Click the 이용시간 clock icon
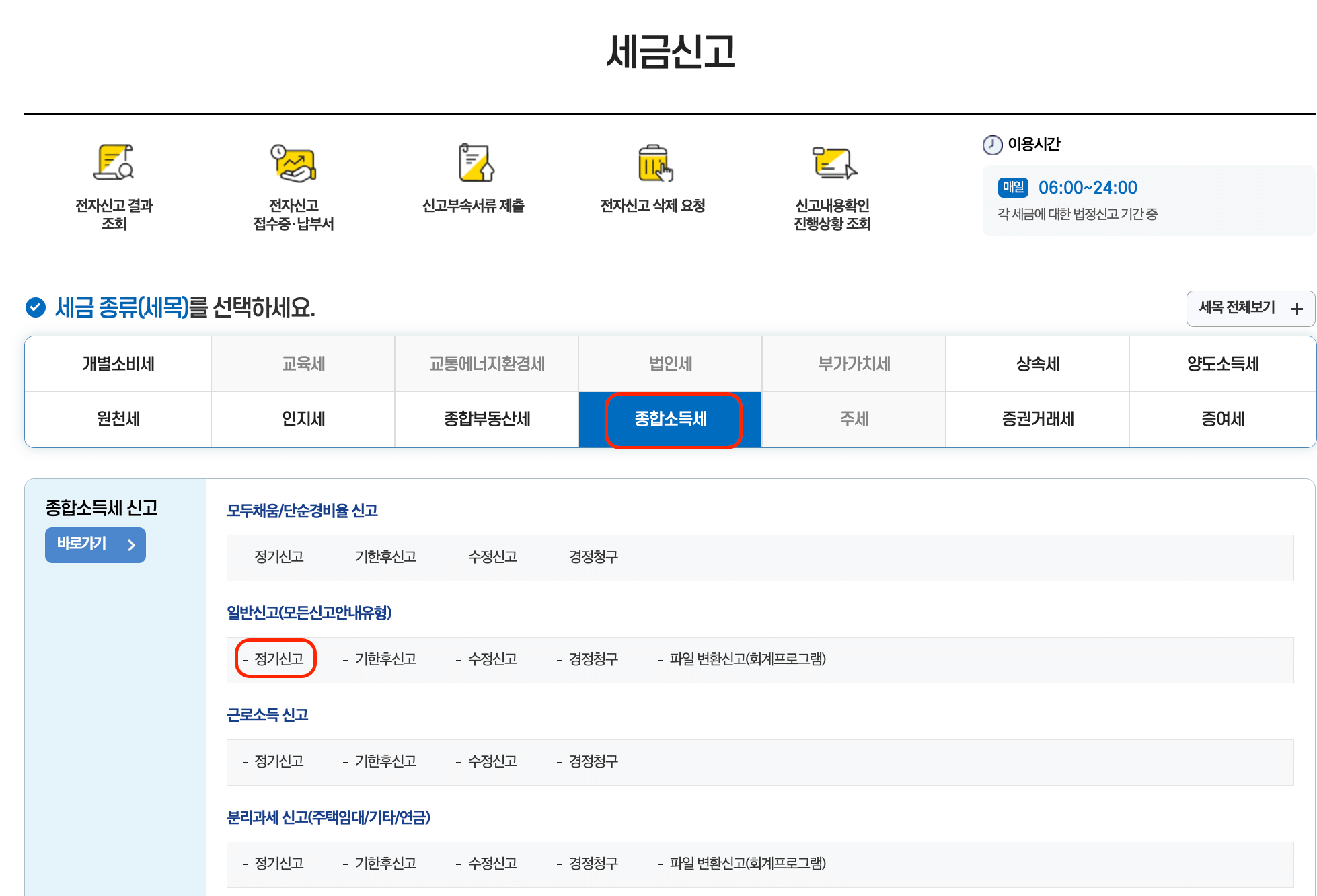This screenshot has width=1317, height=896. point(992,145)
